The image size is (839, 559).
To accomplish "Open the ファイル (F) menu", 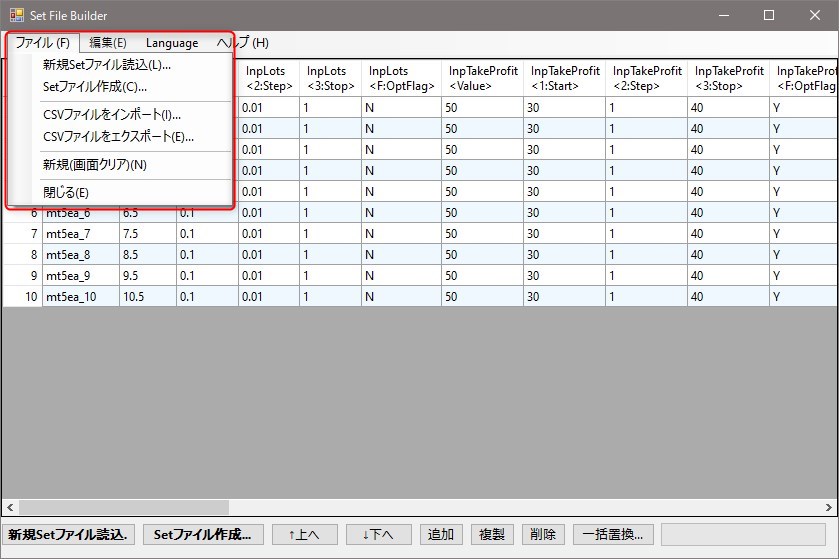I will pos(43,43).
